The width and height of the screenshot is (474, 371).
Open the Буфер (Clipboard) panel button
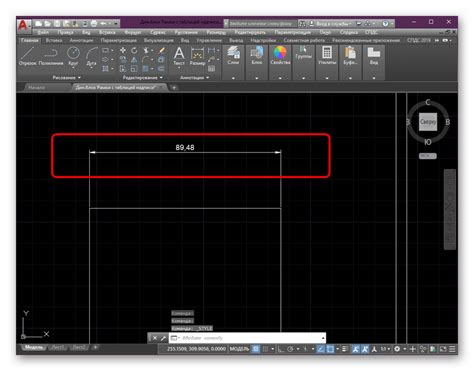(350, 62)
